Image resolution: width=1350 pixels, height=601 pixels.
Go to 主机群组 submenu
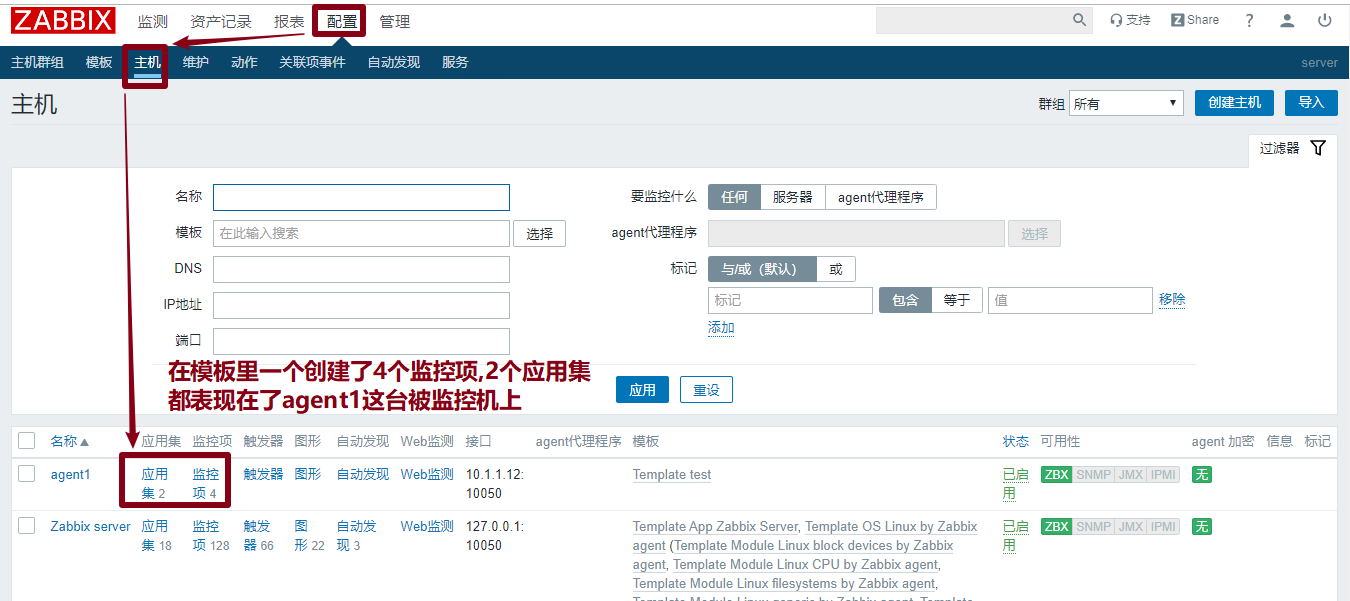point(37,62)
